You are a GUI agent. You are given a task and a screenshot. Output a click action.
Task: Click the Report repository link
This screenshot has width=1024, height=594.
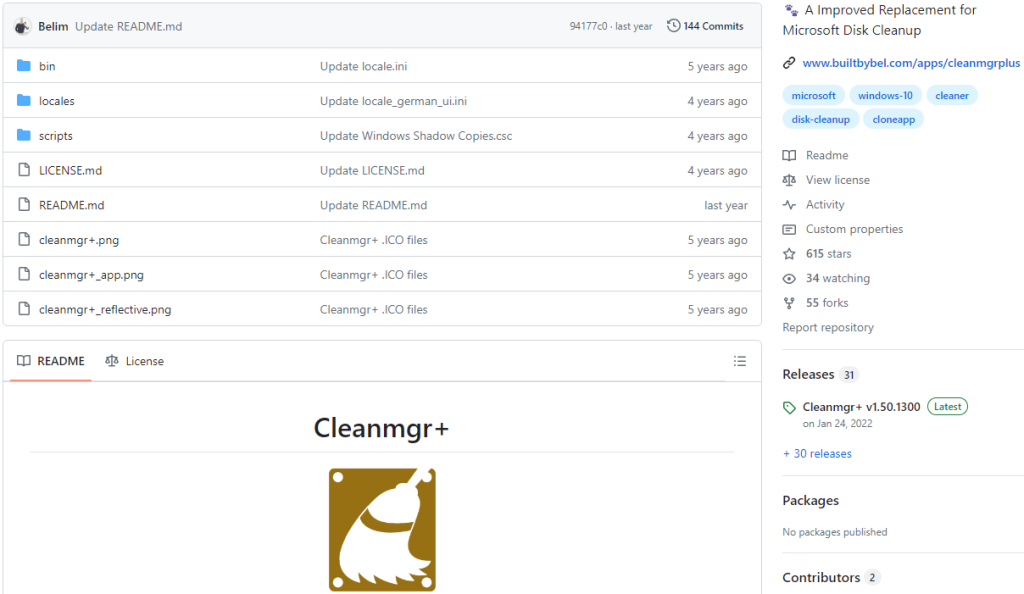(x=828, y=327)
